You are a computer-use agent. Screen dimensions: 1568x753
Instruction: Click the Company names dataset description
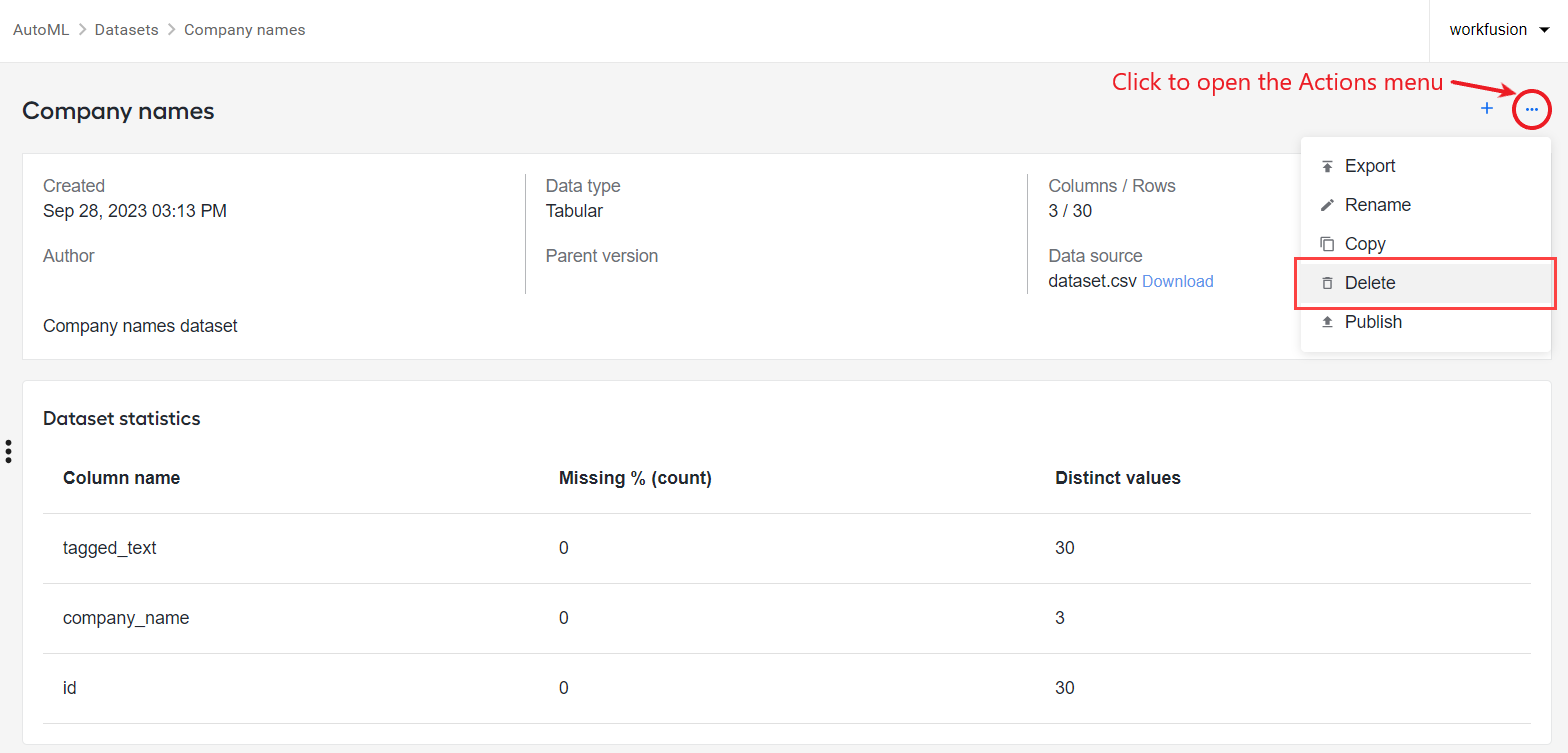[140, 326]
